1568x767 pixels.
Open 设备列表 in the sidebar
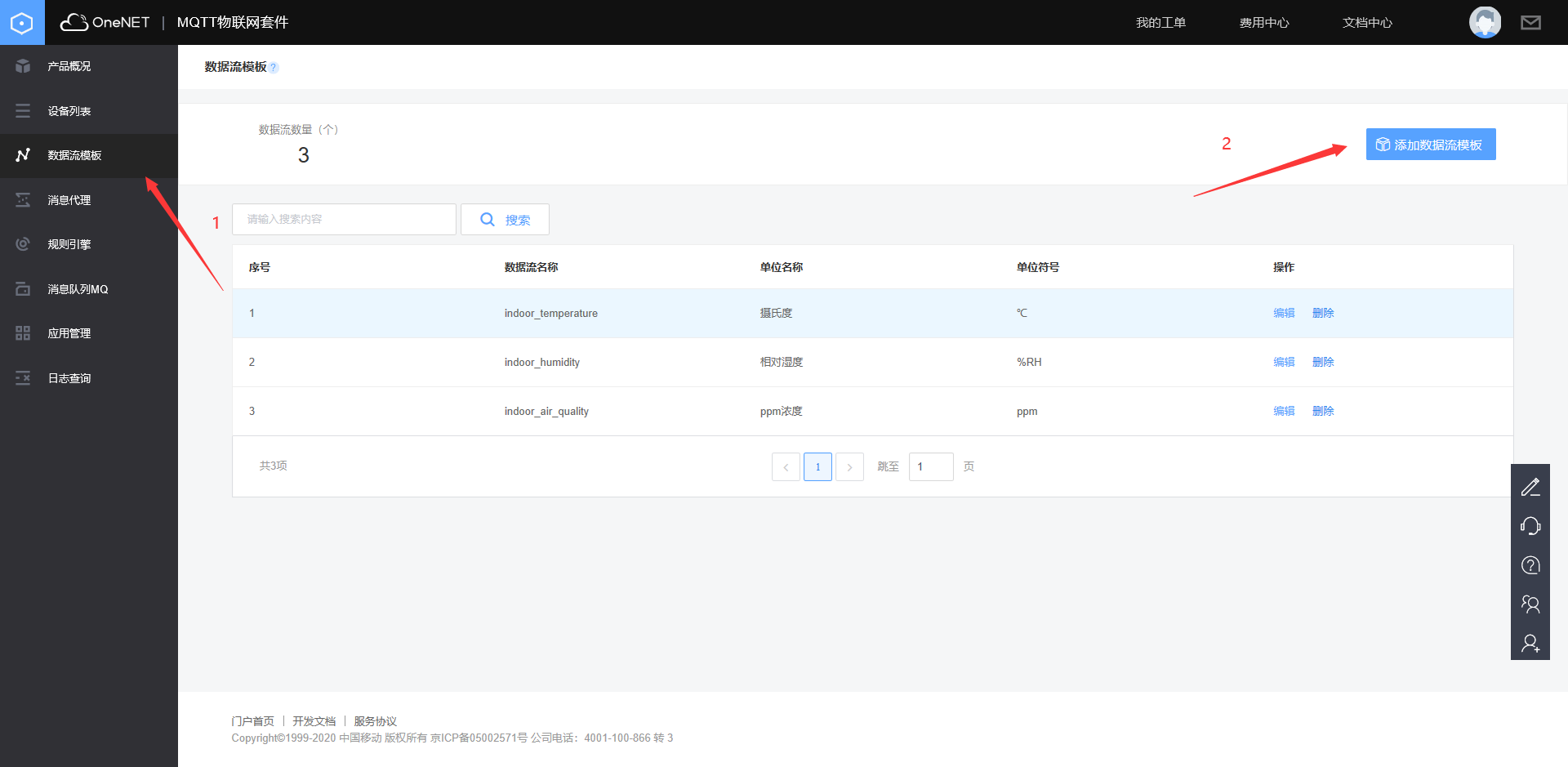point(89,111)
